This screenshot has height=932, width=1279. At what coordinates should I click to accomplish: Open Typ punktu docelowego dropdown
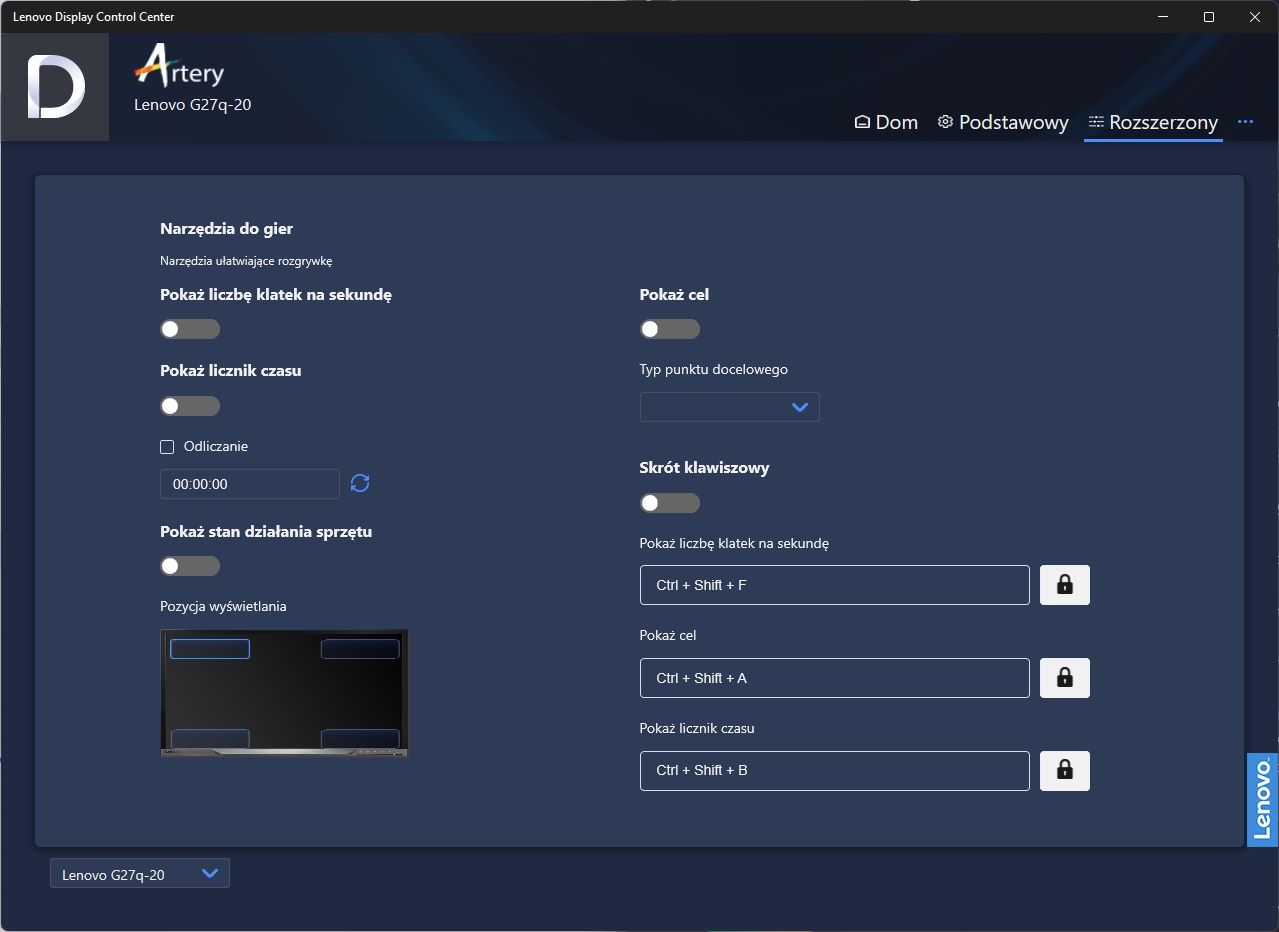(x=730, y=407)
